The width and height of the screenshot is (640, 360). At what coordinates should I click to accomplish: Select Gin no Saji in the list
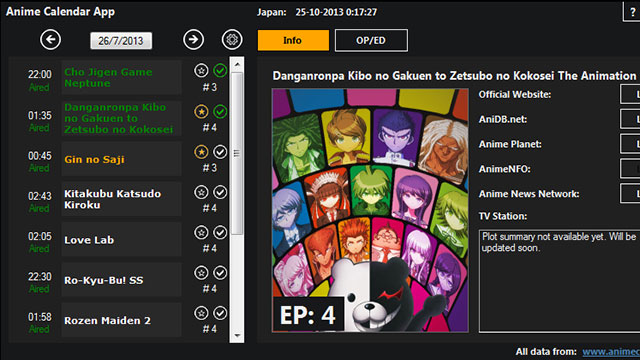coord(122,159)
